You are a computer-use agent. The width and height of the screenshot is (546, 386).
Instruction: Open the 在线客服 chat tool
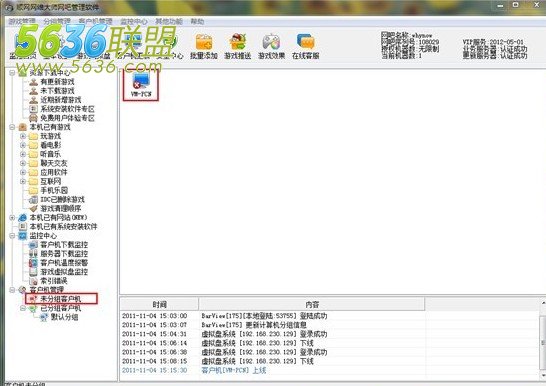[305, 46]
